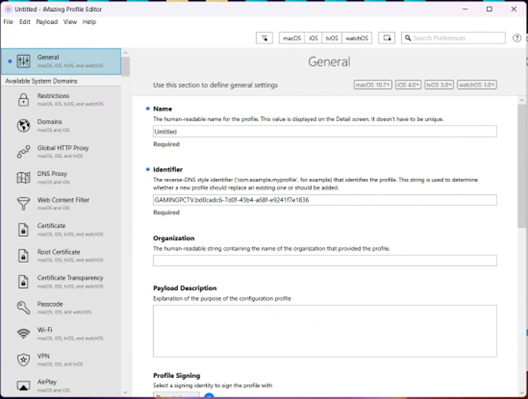528x399 pixels.
Task: Click the Global HTTP Proxy icon
Action: [24, 152]
